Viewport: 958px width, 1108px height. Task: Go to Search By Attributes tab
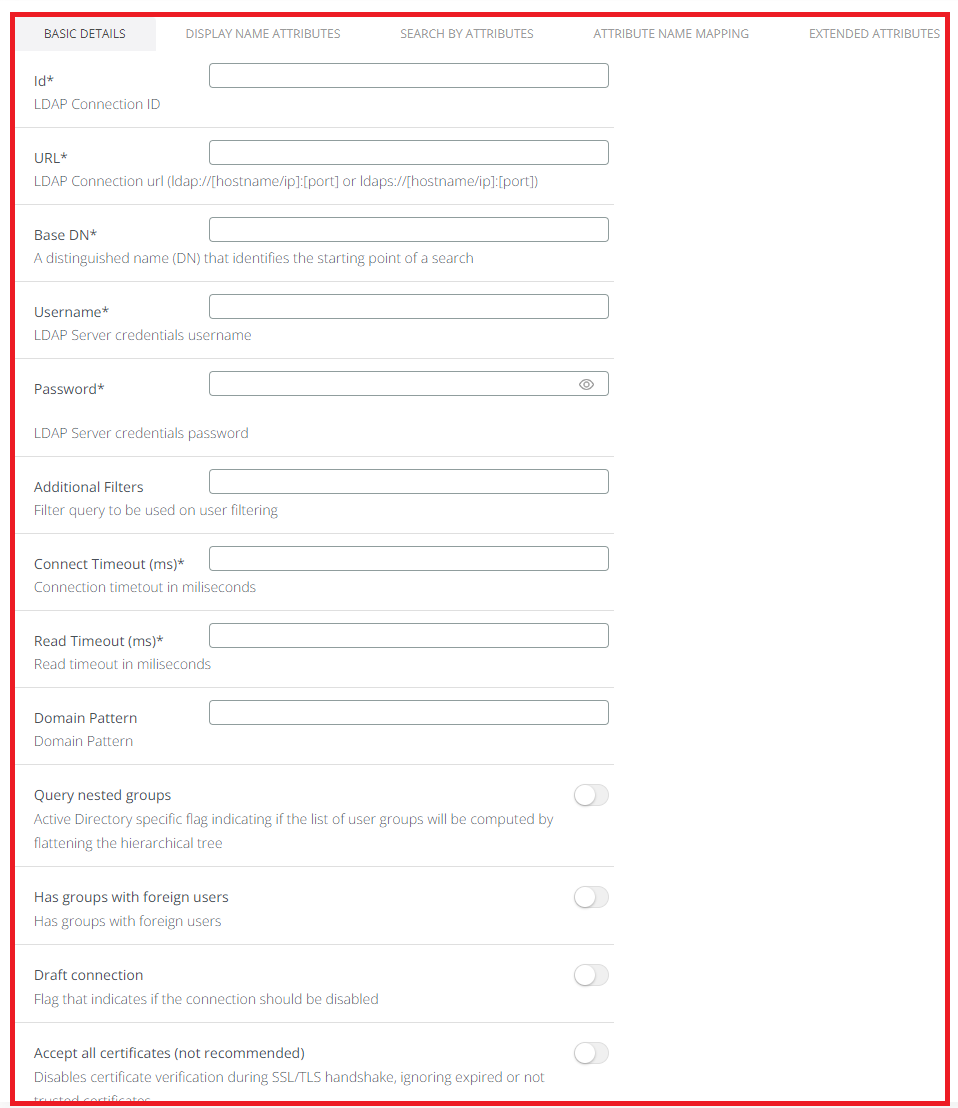(467, 34)
